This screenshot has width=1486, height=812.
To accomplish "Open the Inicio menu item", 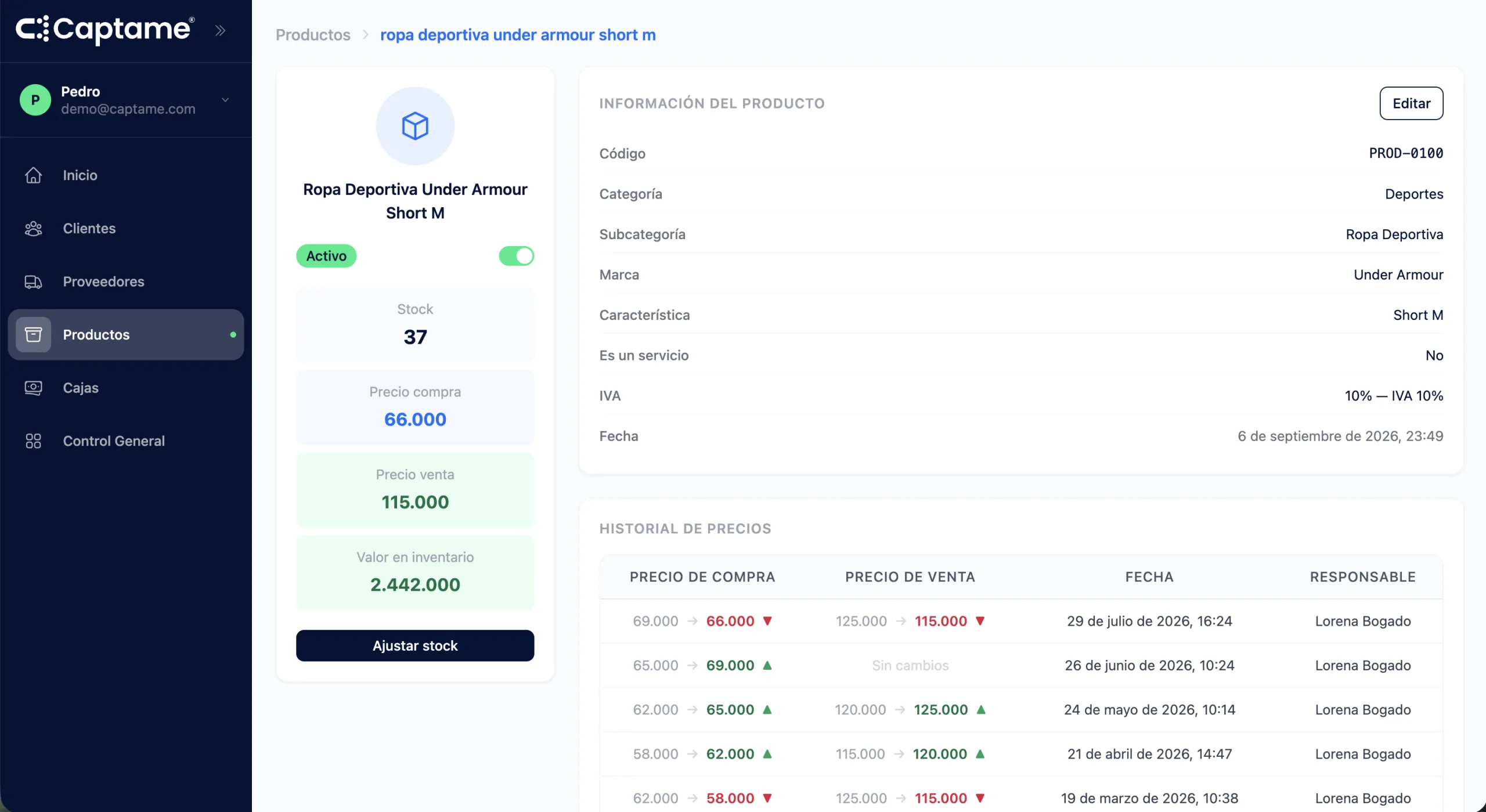I will coord(126,175).
